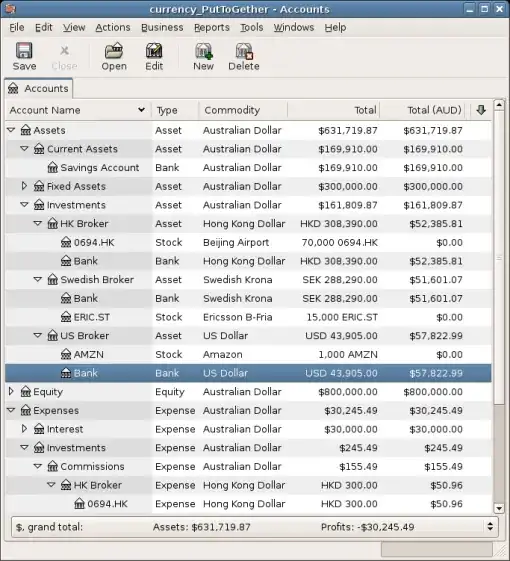Open the File menu
Screen dimensions: 510x561
point(16,28)
